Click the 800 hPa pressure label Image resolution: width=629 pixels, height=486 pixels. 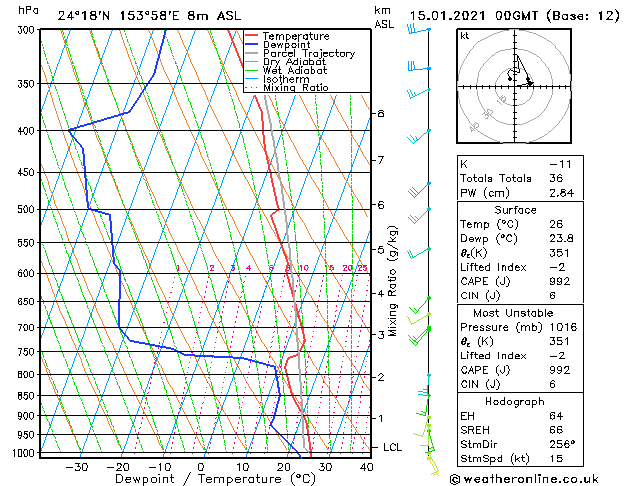tap(28, 375)
